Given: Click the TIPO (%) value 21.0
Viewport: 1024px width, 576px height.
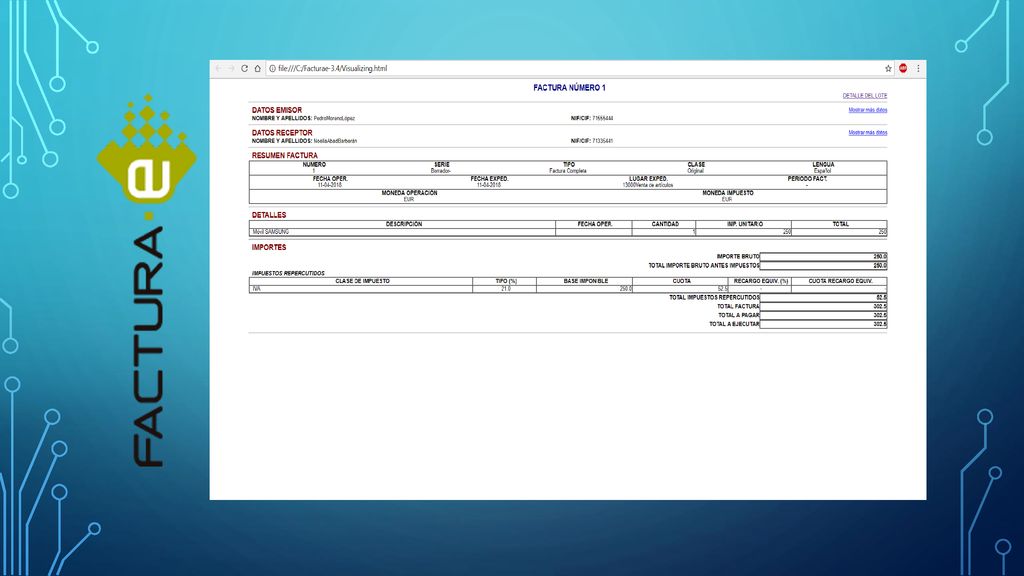Looking at the screenshot, I should (506, 289).
